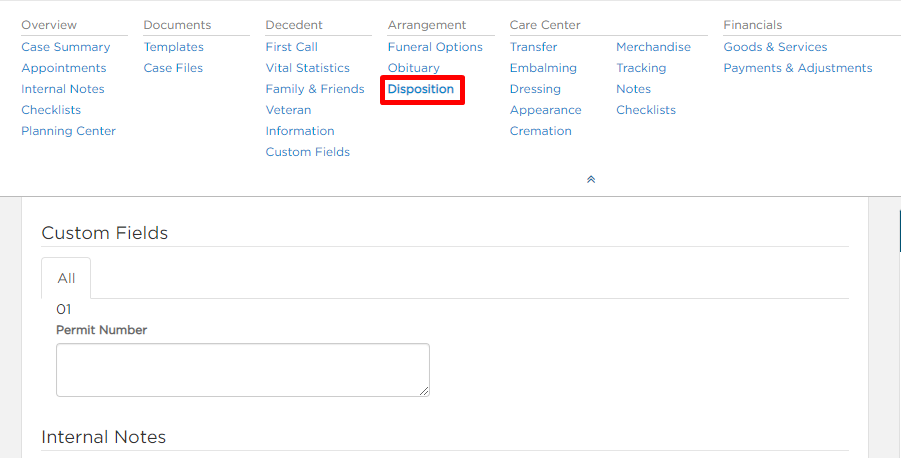The width and height of the screenshot is (901, 458).
Task: Select Funeral Options
Action: tap(435, 47)
